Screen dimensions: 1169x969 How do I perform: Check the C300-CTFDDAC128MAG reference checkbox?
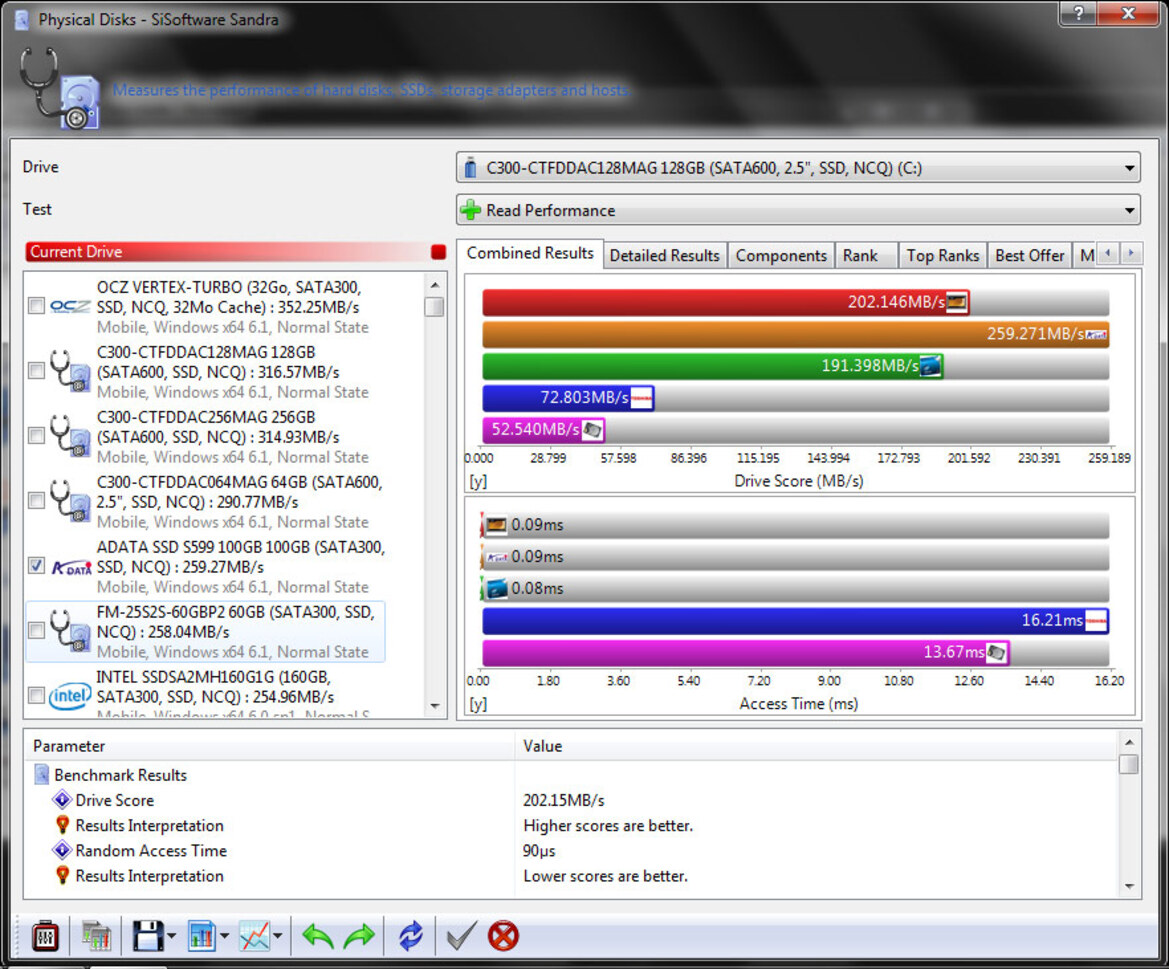tap(36, 370)
